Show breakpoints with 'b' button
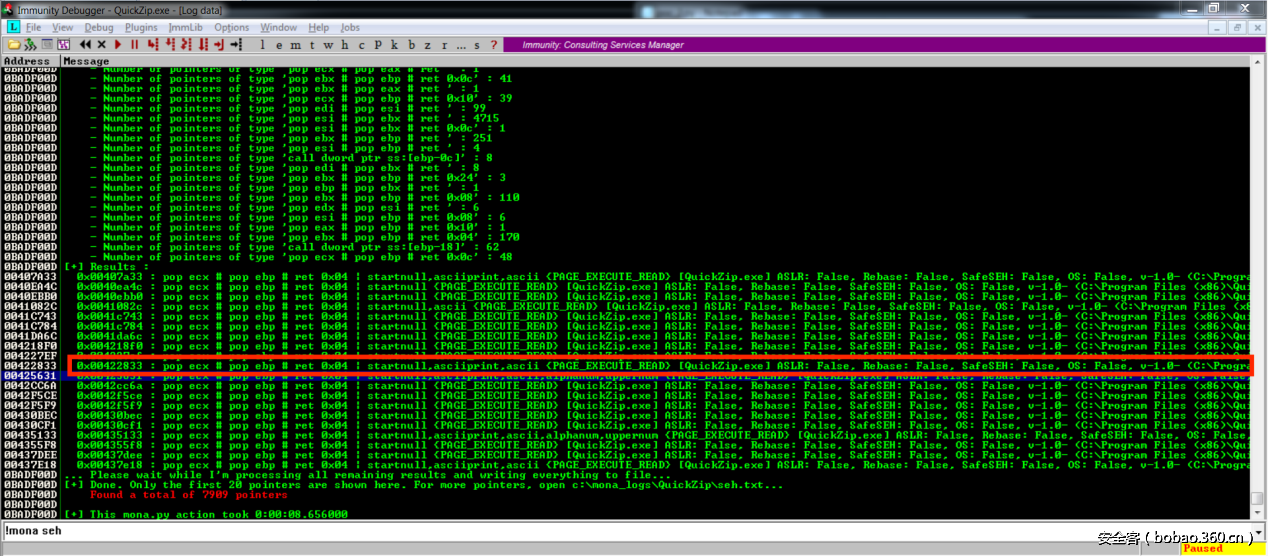 coord(411,45)
